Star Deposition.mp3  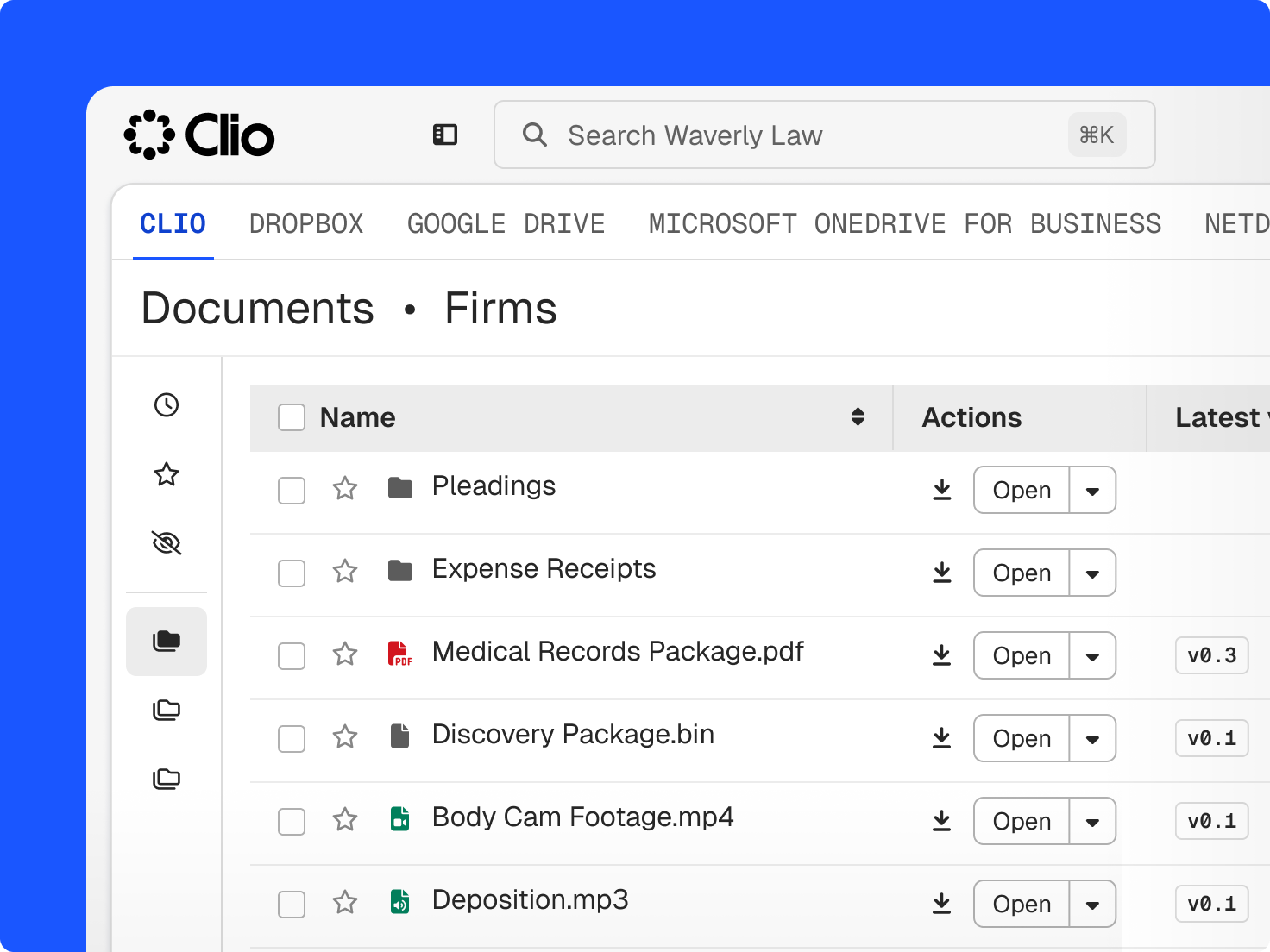pos(345,903)
